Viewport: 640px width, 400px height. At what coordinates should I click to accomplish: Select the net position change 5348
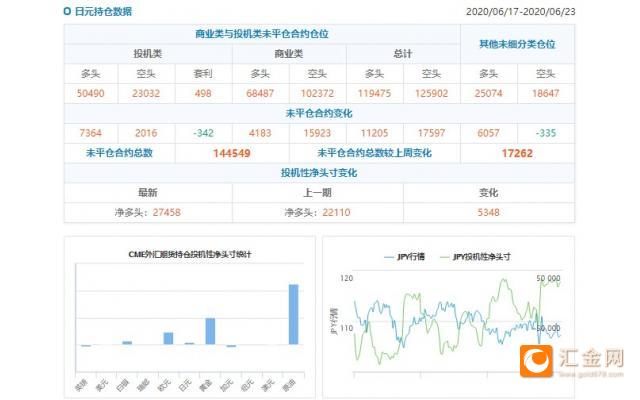(489, 212)
